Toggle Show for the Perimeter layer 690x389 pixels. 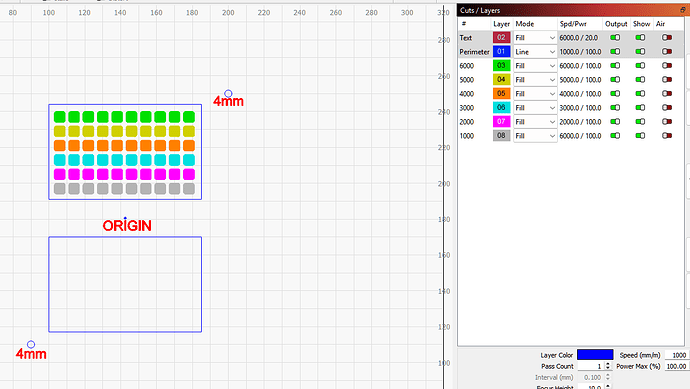coord(640,52)
